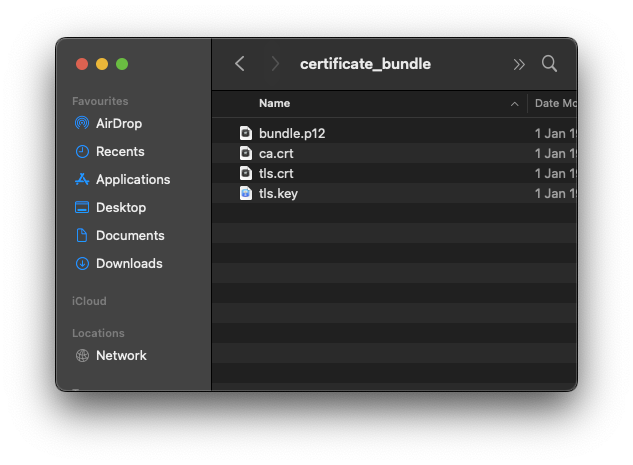Screen dimensions: 633x465
Task: Go back with the left chevron
Action: coord(240,64)
